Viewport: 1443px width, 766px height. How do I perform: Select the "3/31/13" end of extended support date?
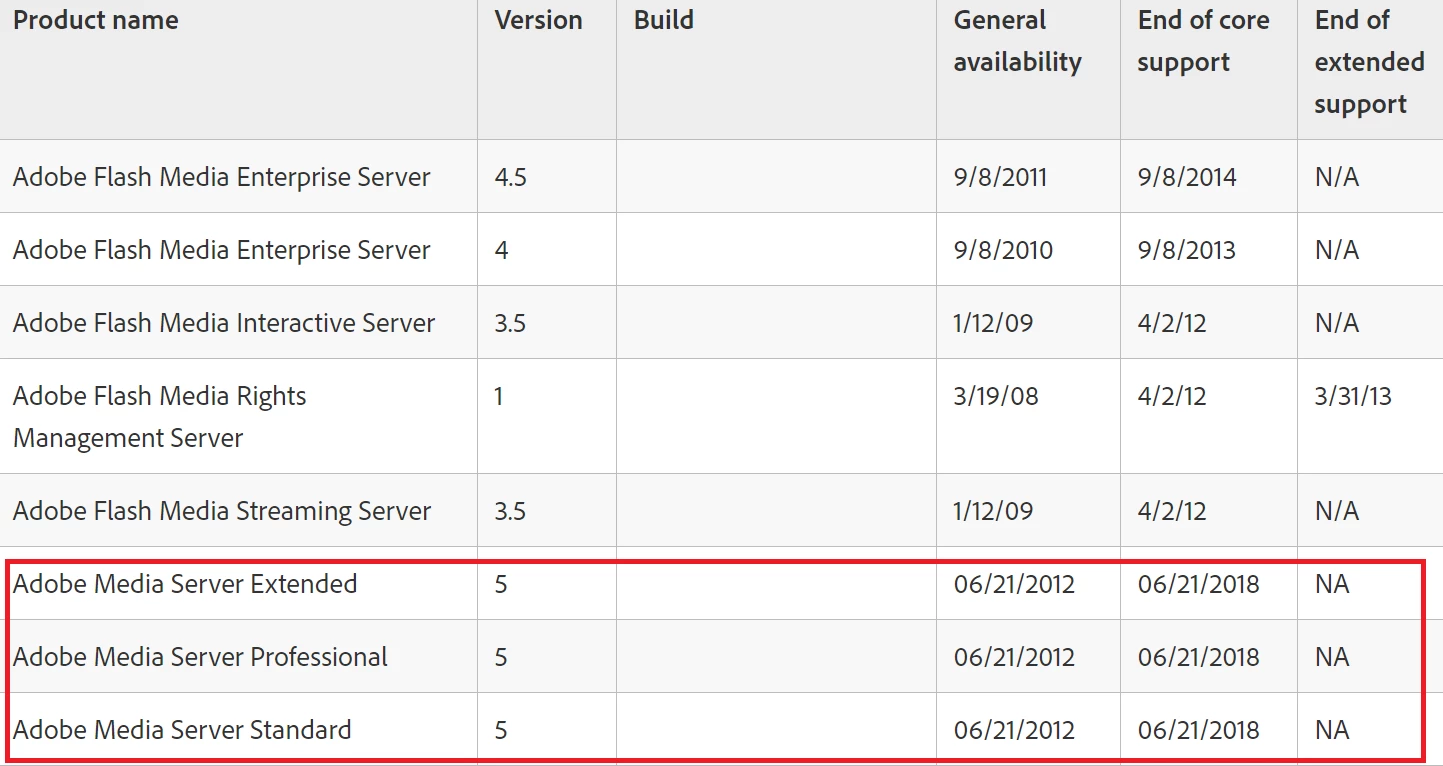click(x=1353, y=396)
